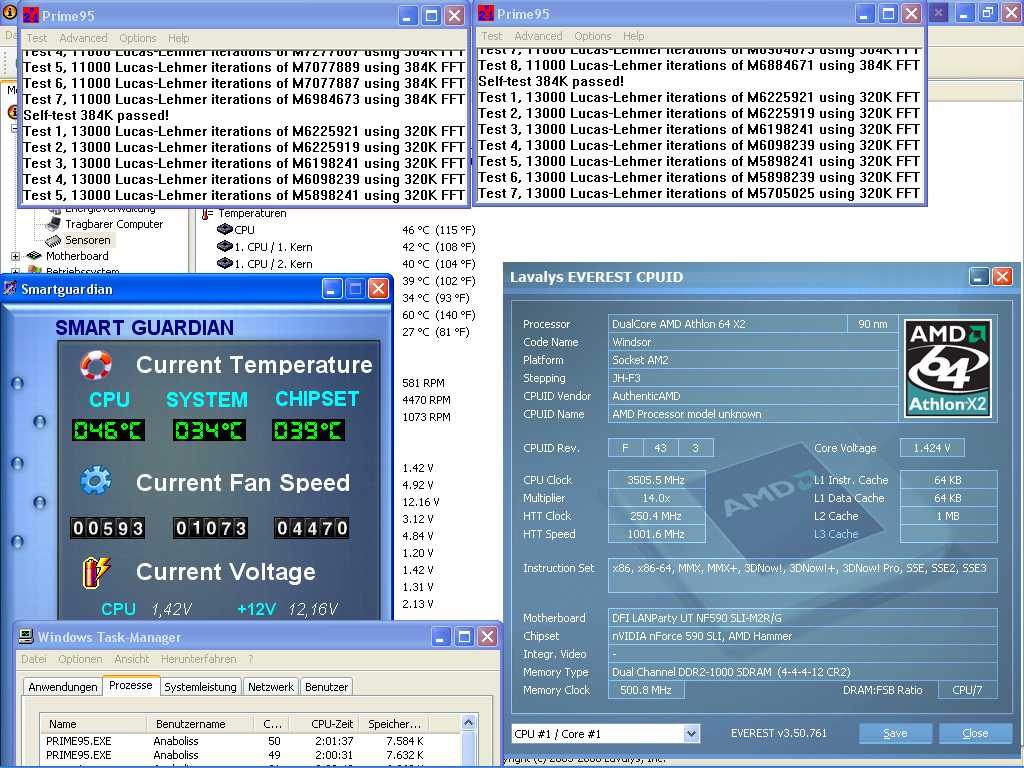The width and height of the screenshot is (1024, 768).
Task: Open Datei menu in Task-Manager
Action: click(x=33, y=659)
